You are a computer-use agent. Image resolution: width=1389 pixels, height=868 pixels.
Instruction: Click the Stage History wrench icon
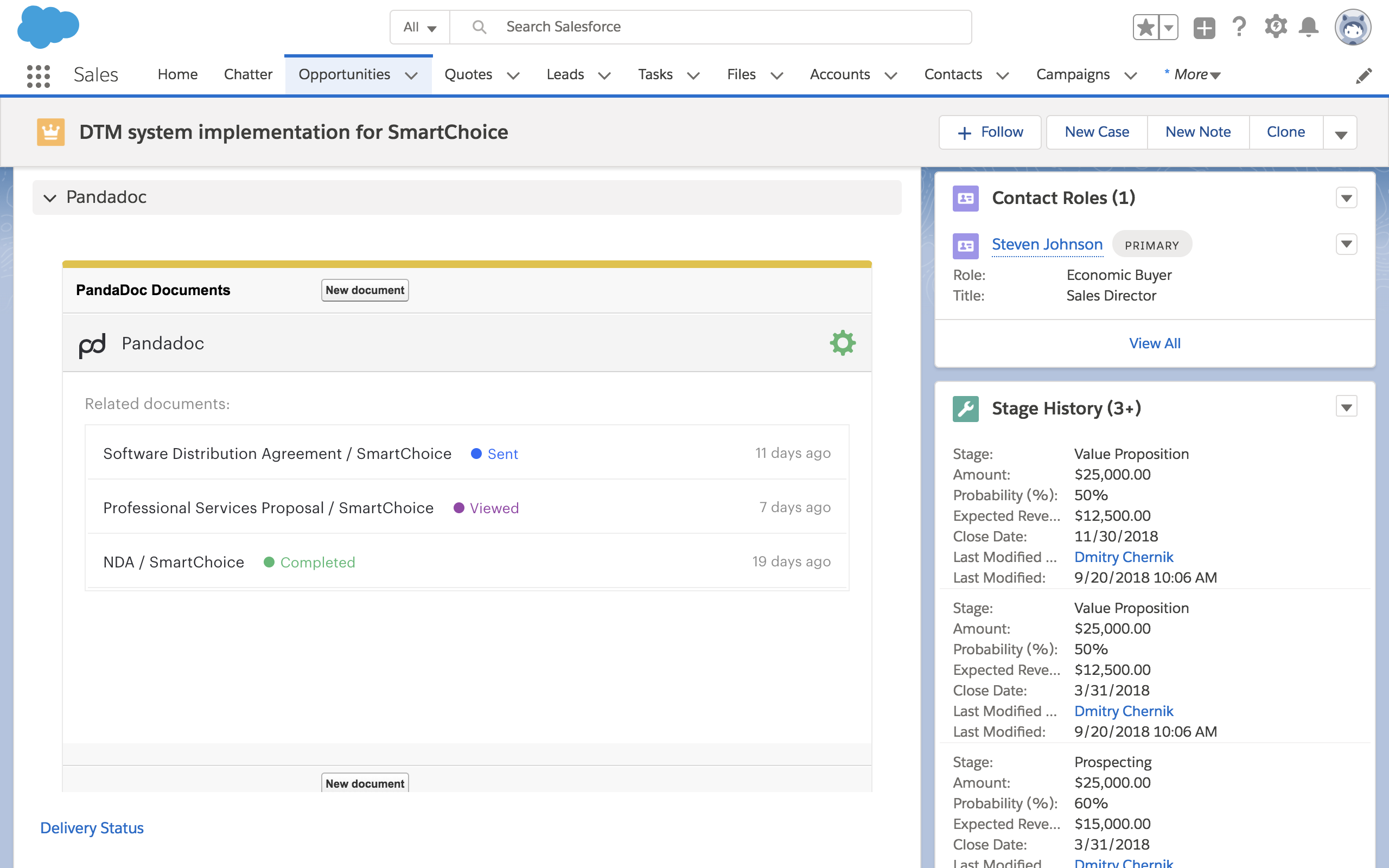[x=965, y=409]
